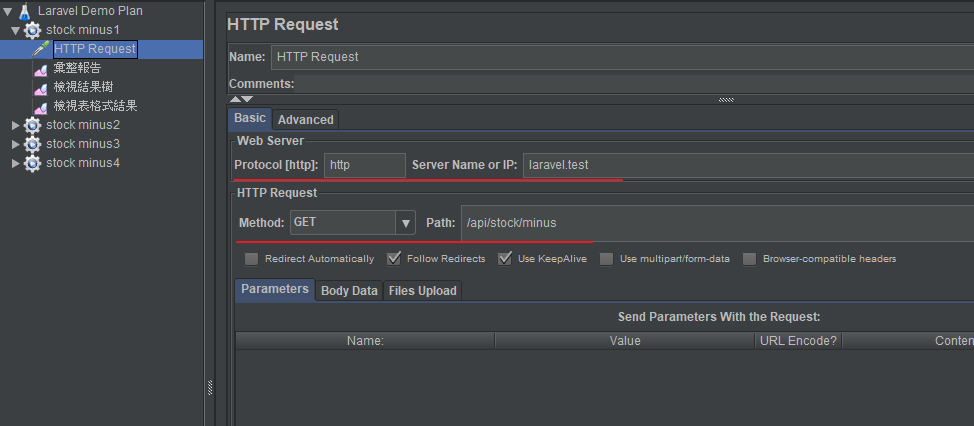The width and height of the screenshot is (974, 426).
Task: Click the 檢視表格式結果 listener icon
Action: coord(41,106)
